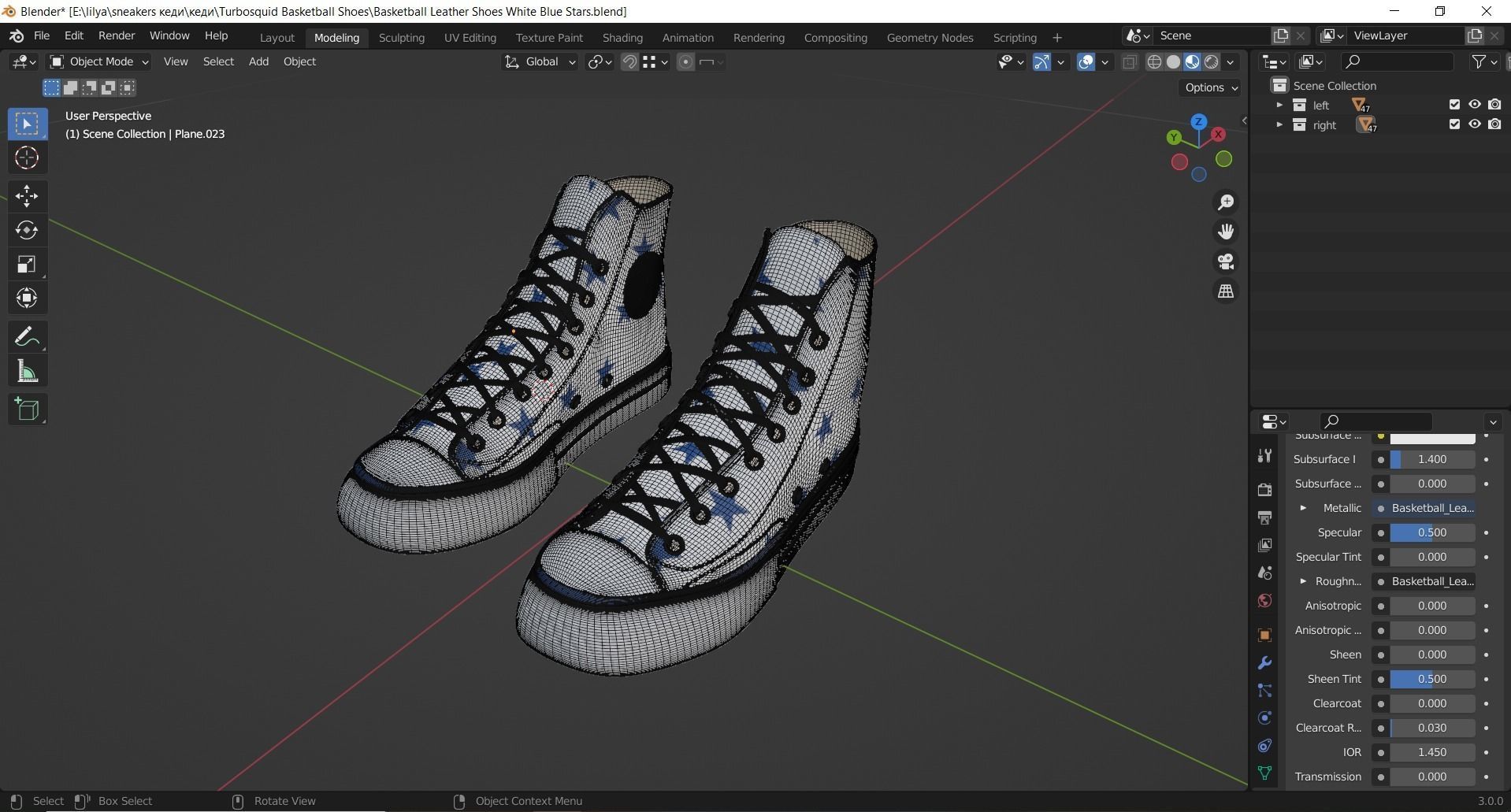Open the Tool properties tab
1511x812 pixels.
[1265, 456]
